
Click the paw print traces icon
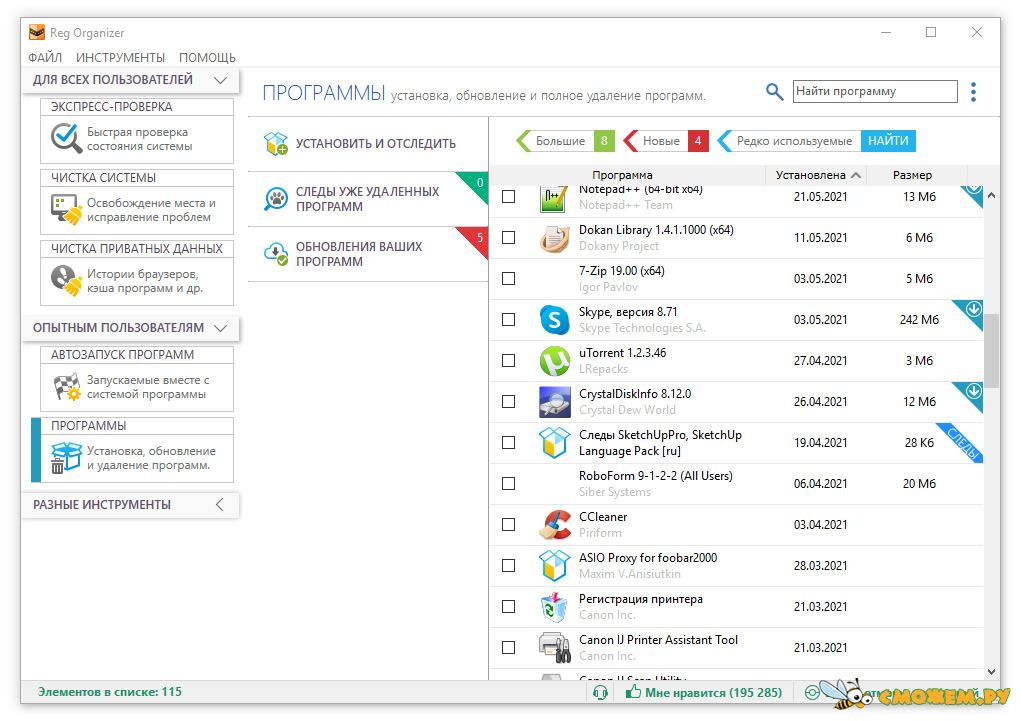click(x=275, y=199)
